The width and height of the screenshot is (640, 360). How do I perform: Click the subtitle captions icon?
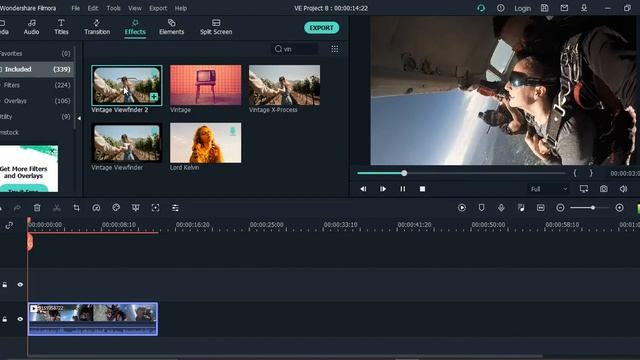tap(541, 208)
